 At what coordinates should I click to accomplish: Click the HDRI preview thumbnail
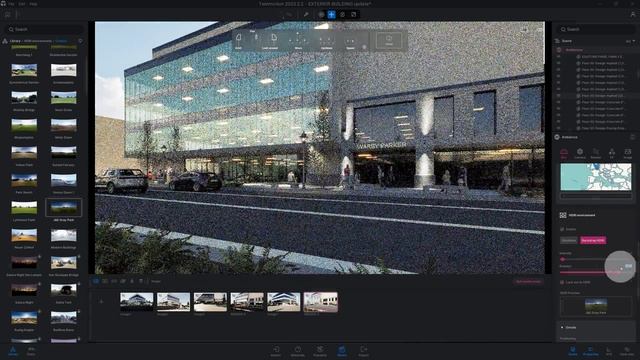[x=596, y=305]
